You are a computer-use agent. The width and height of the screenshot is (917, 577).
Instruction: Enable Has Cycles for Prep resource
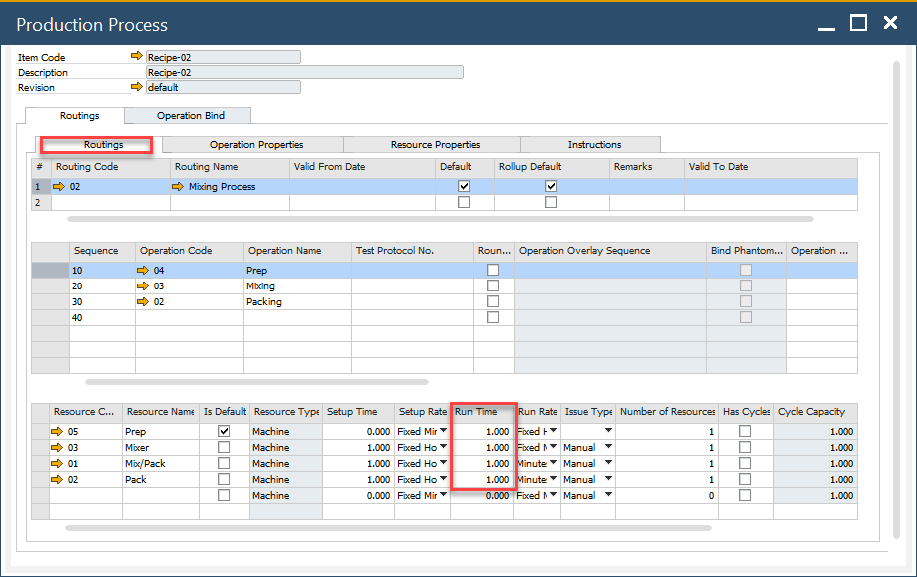(x=744, y=432)
